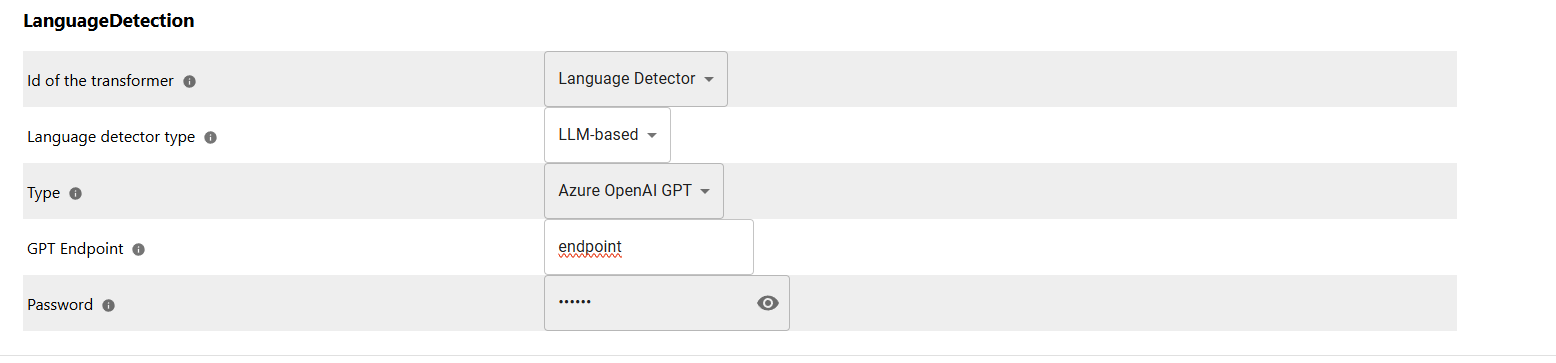Click the 'Language detector type' label
The height and width of the screenshot is (363, 1556).
coord(111,137)
